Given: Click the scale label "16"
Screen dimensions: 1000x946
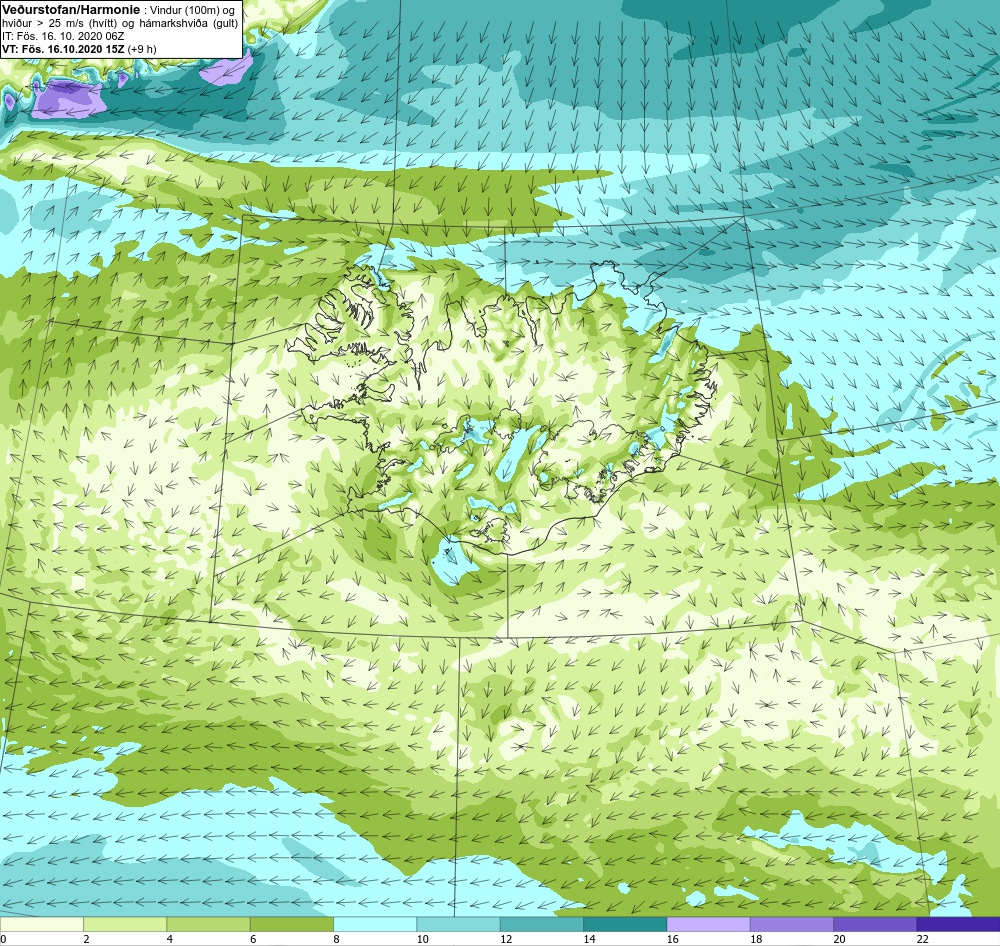Looking at the screenshot, I should [x=673, y=939].
